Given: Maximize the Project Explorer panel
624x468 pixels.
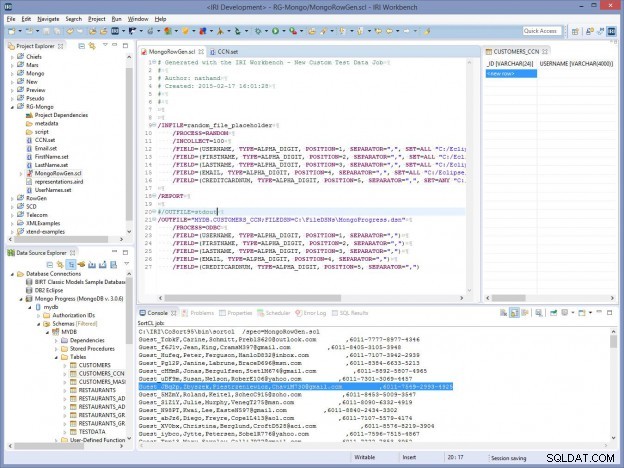Looking at the screenshot, I should pos(125,45).
